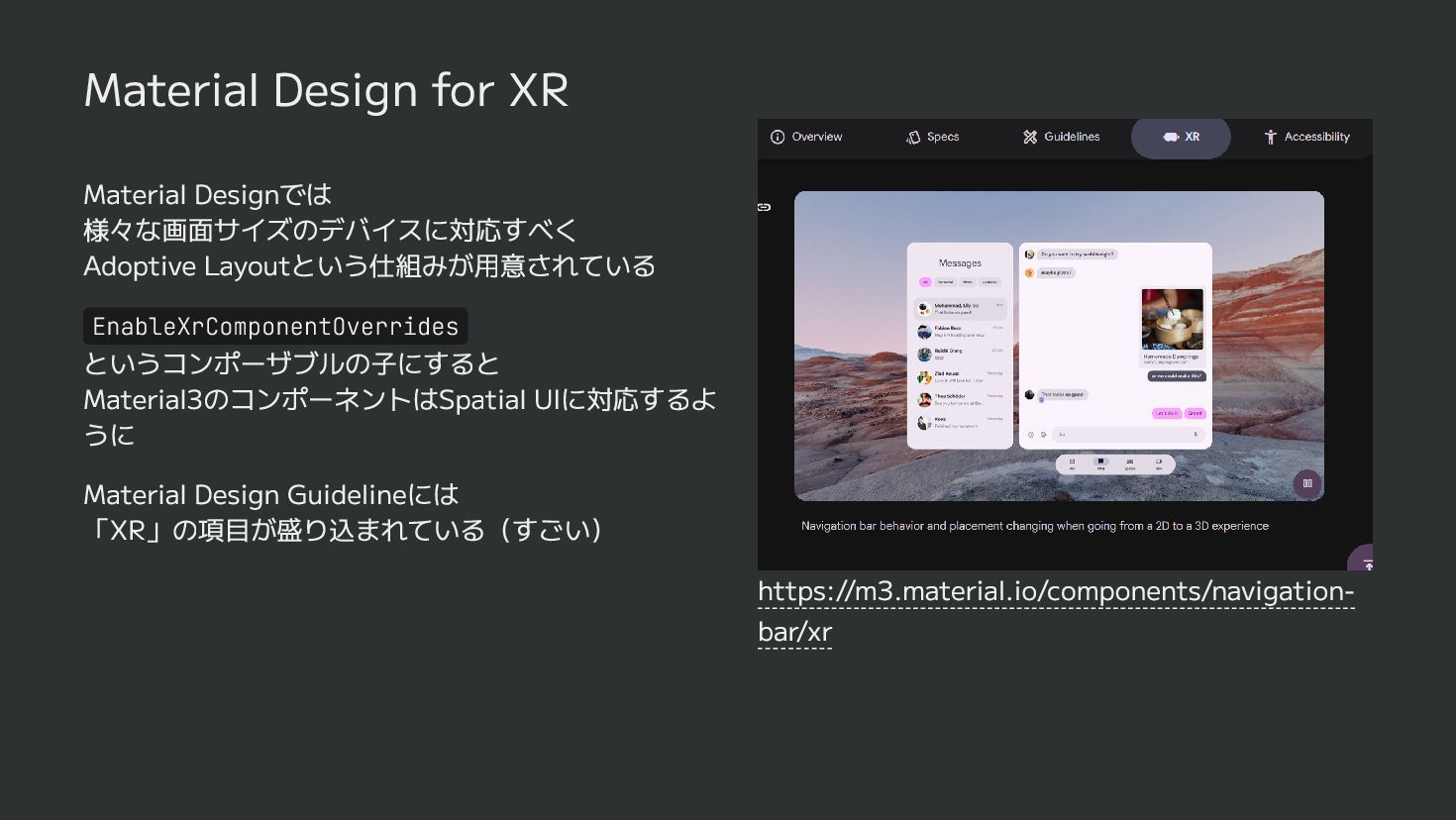Image resolution: width=1456 pixels, height=820 pixels.
Task: Click the Accessibility person icon
Action: click(1270, 137)
